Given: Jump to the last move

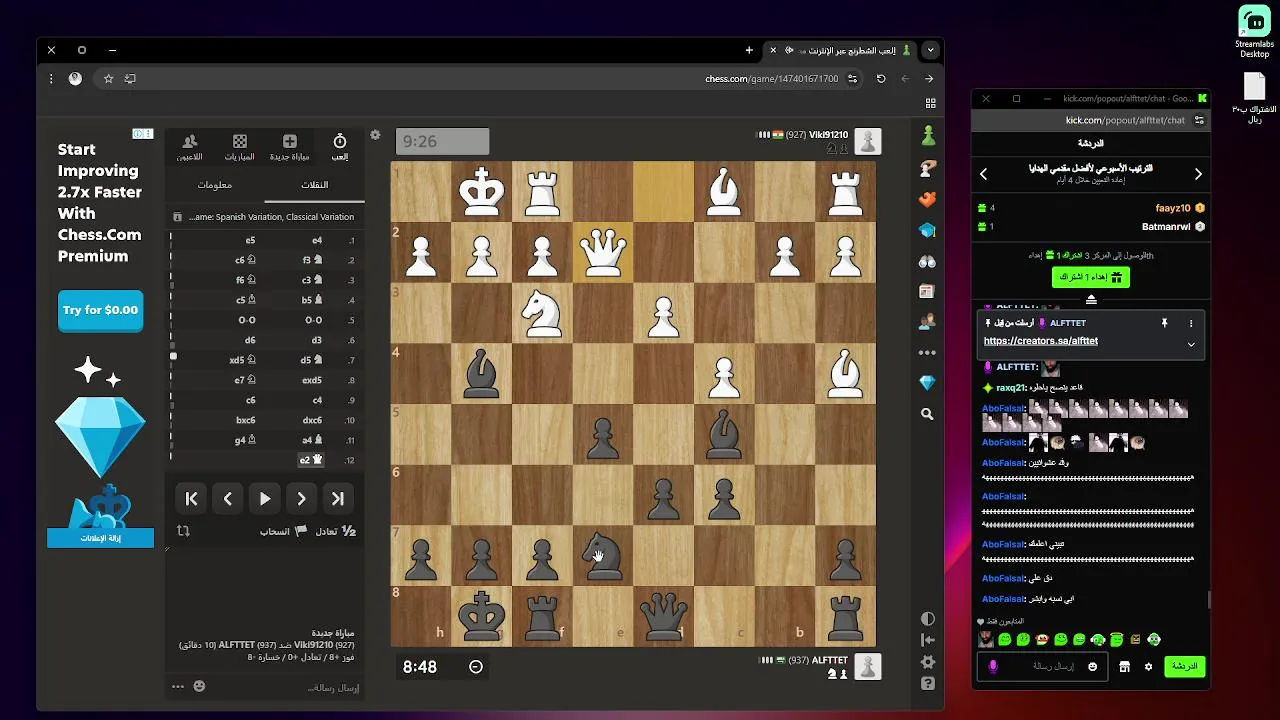Looking at the screenshot, I should coord(338,499).
